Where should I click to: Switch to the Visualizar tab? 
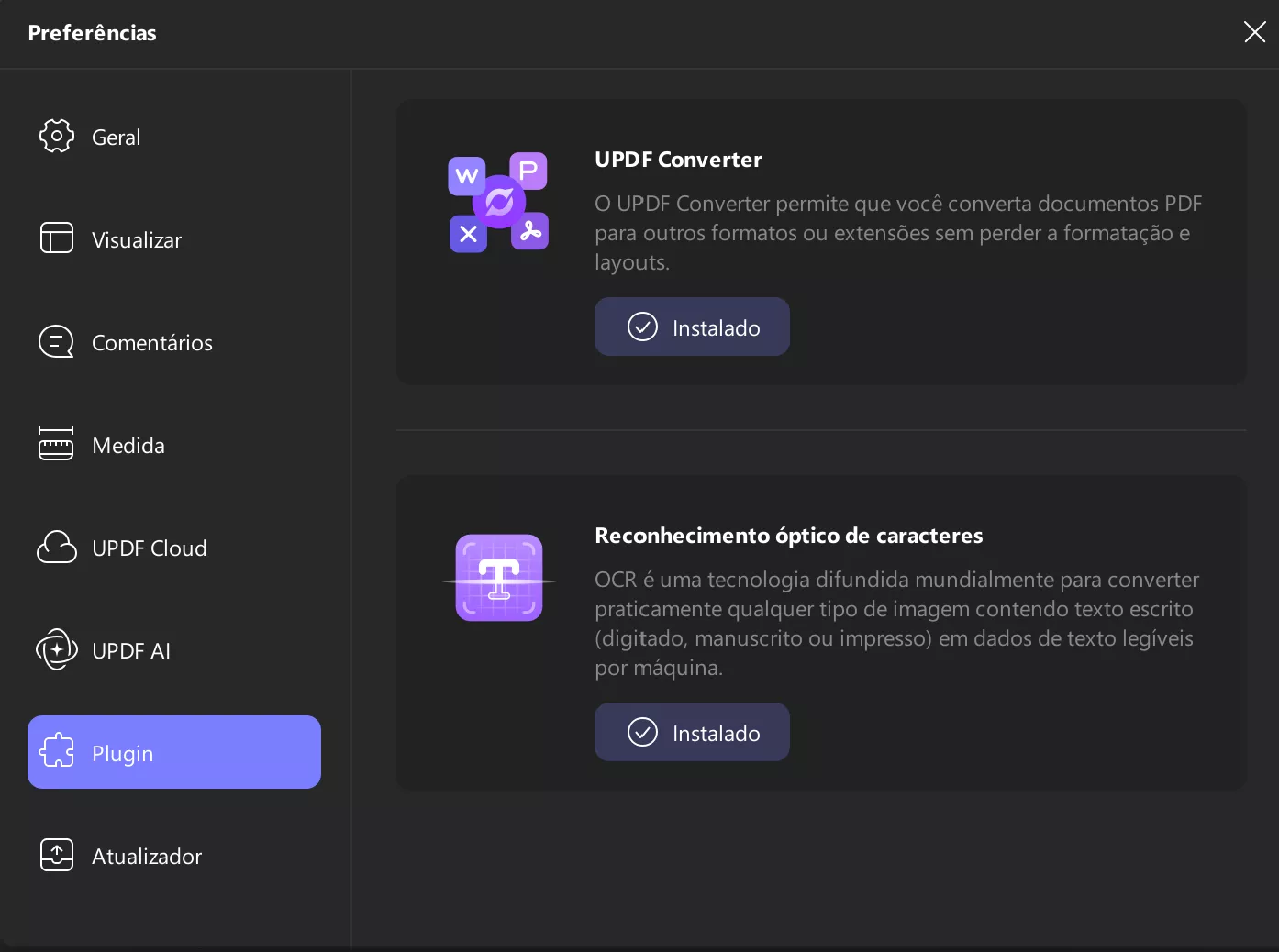coord(174,239)
